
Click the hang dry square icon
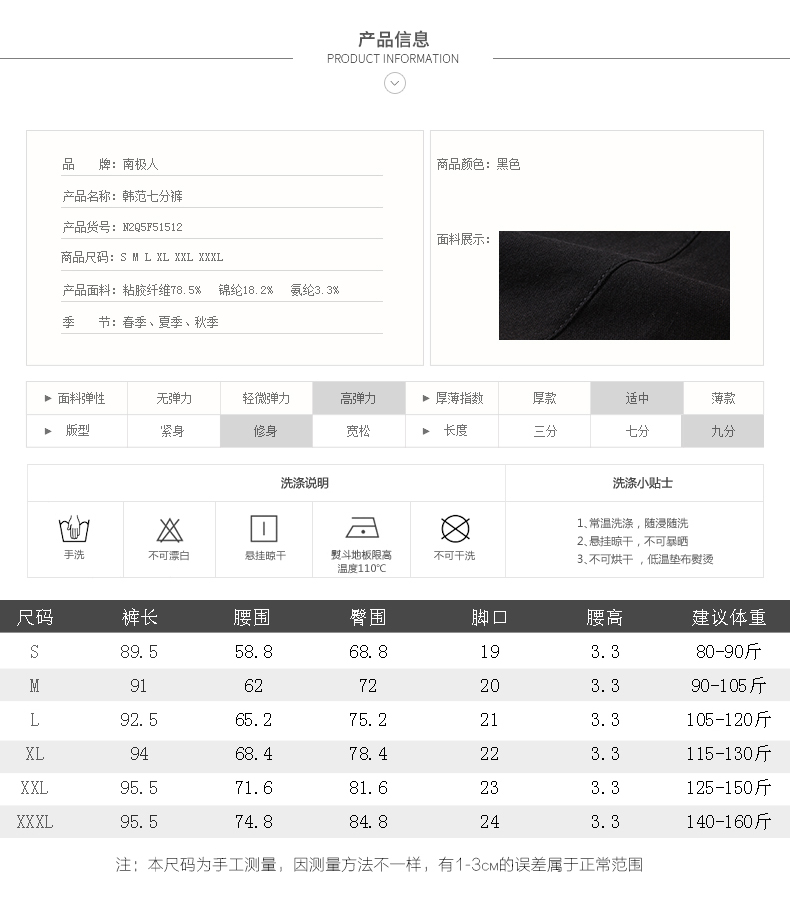pos(264,529)
